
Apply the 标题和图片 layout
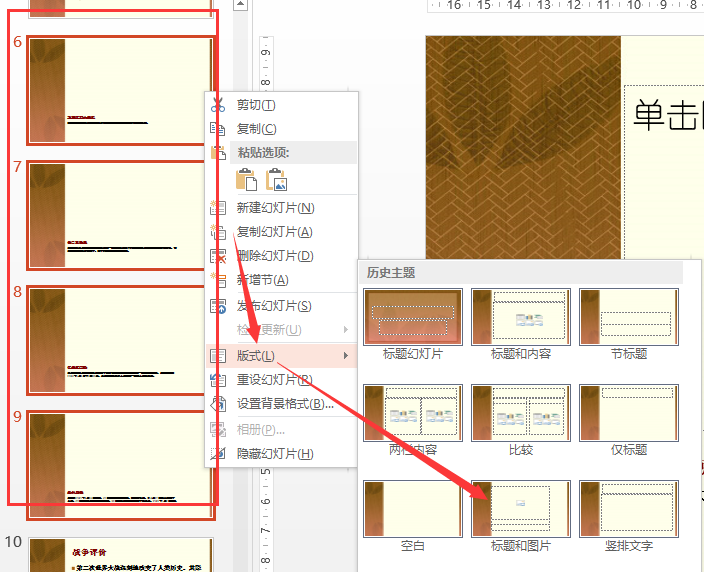[x=521, y=509]
